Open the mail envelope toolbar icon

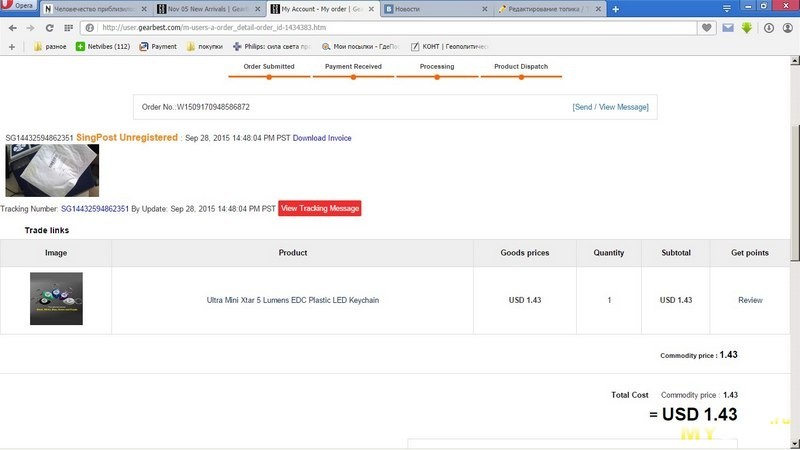pyautogui.click(x=728, y=28)
